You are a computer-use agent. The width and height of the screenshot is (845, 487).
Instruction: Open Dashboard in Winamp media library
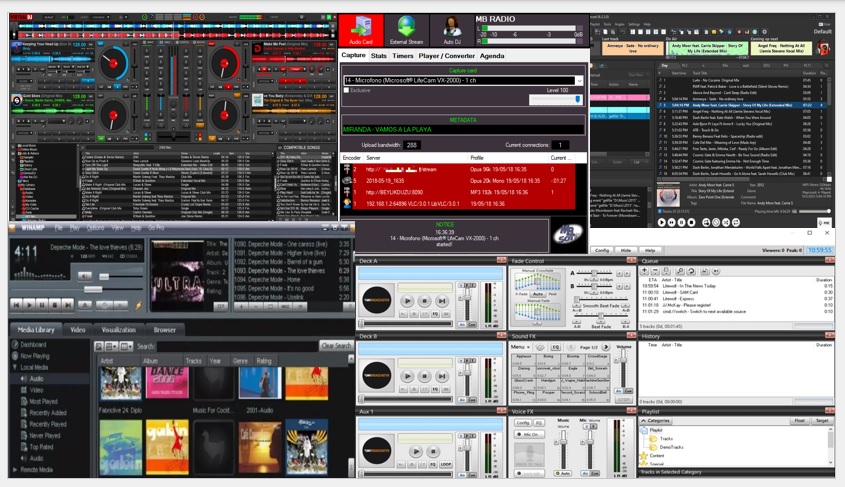[x=33, y=345]
